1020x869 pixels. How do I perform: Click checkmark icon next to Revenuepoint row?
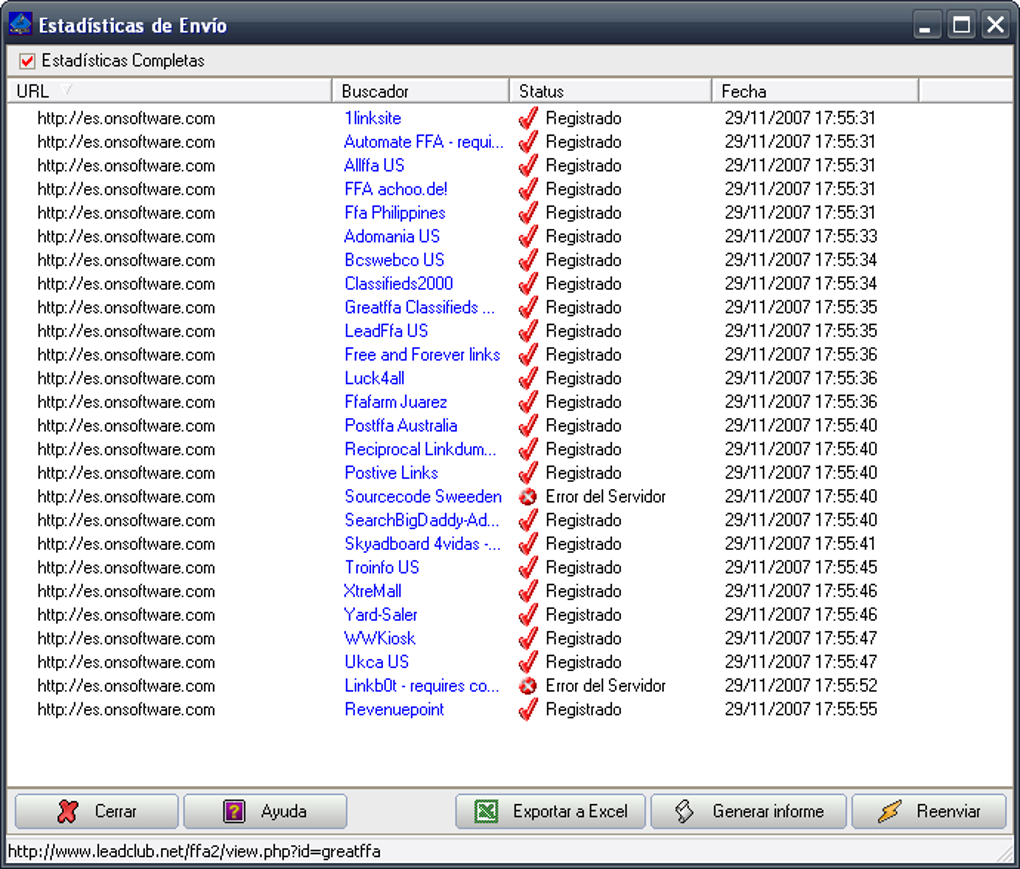527,710
